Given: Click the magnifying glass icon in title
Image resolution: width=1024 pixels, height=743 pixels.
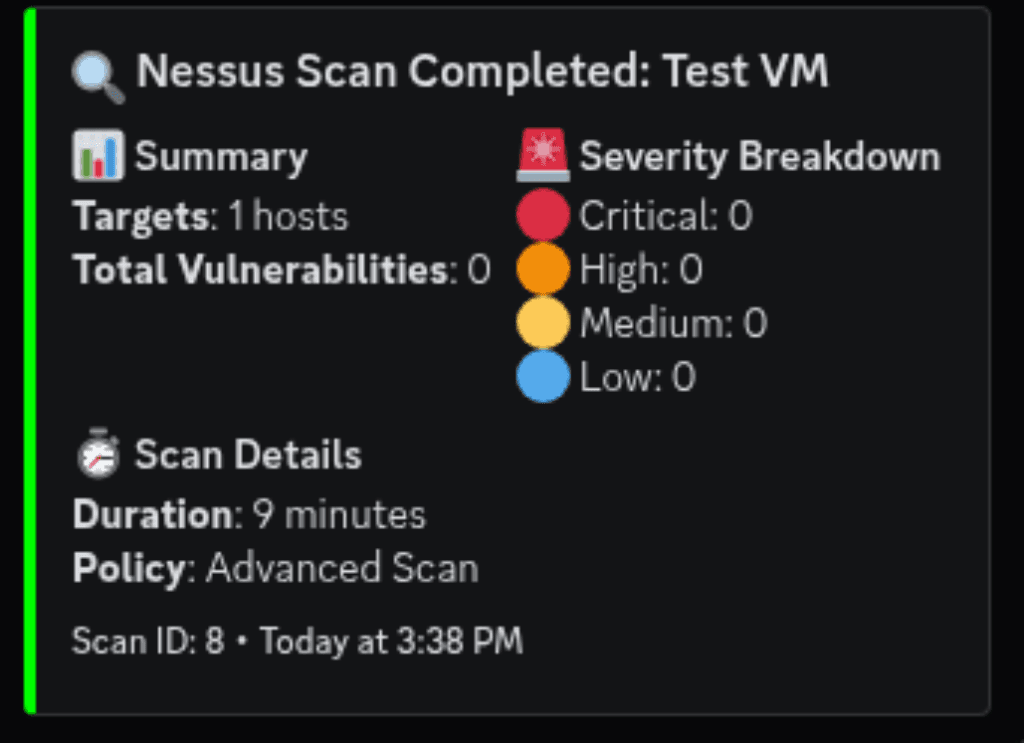Looking at the screenshot, I should click(x=98, y=76).
